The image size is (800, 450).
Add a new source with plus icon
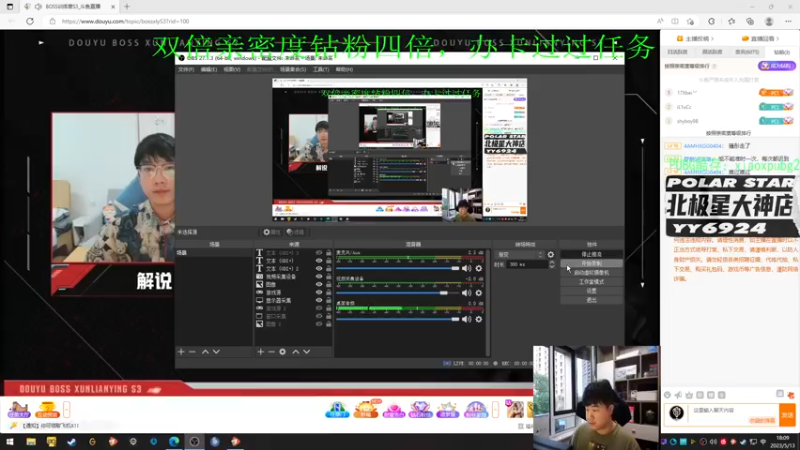coord(260,352)
